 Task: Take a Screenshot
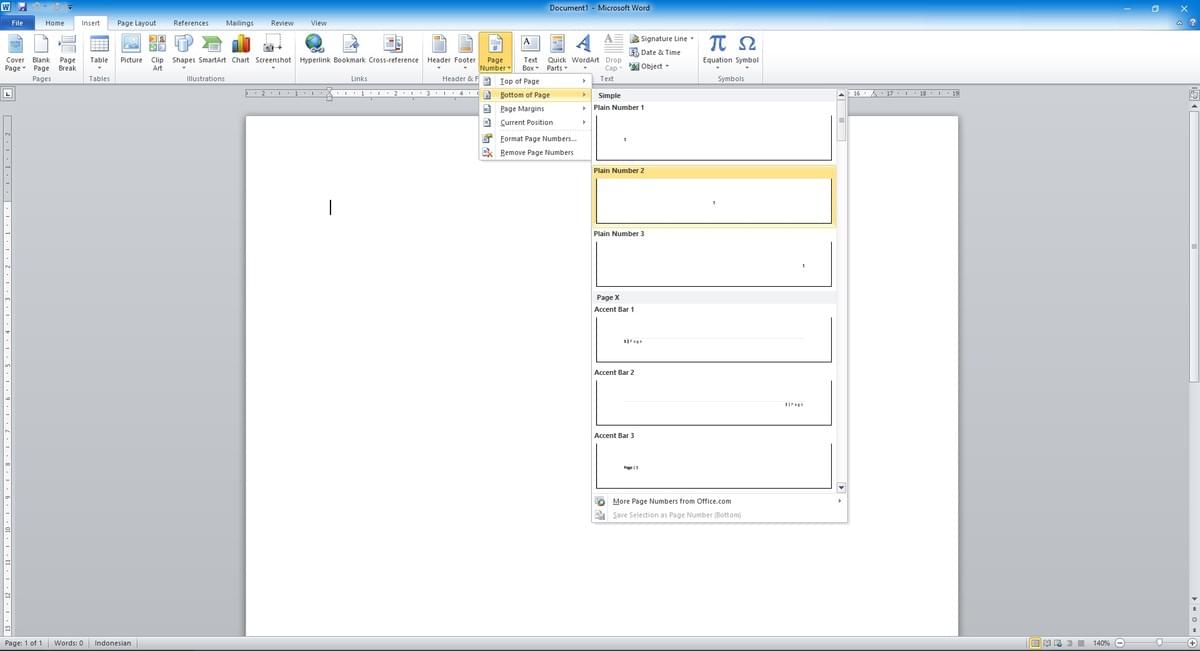pyautogui.click(x=272, y=48)
